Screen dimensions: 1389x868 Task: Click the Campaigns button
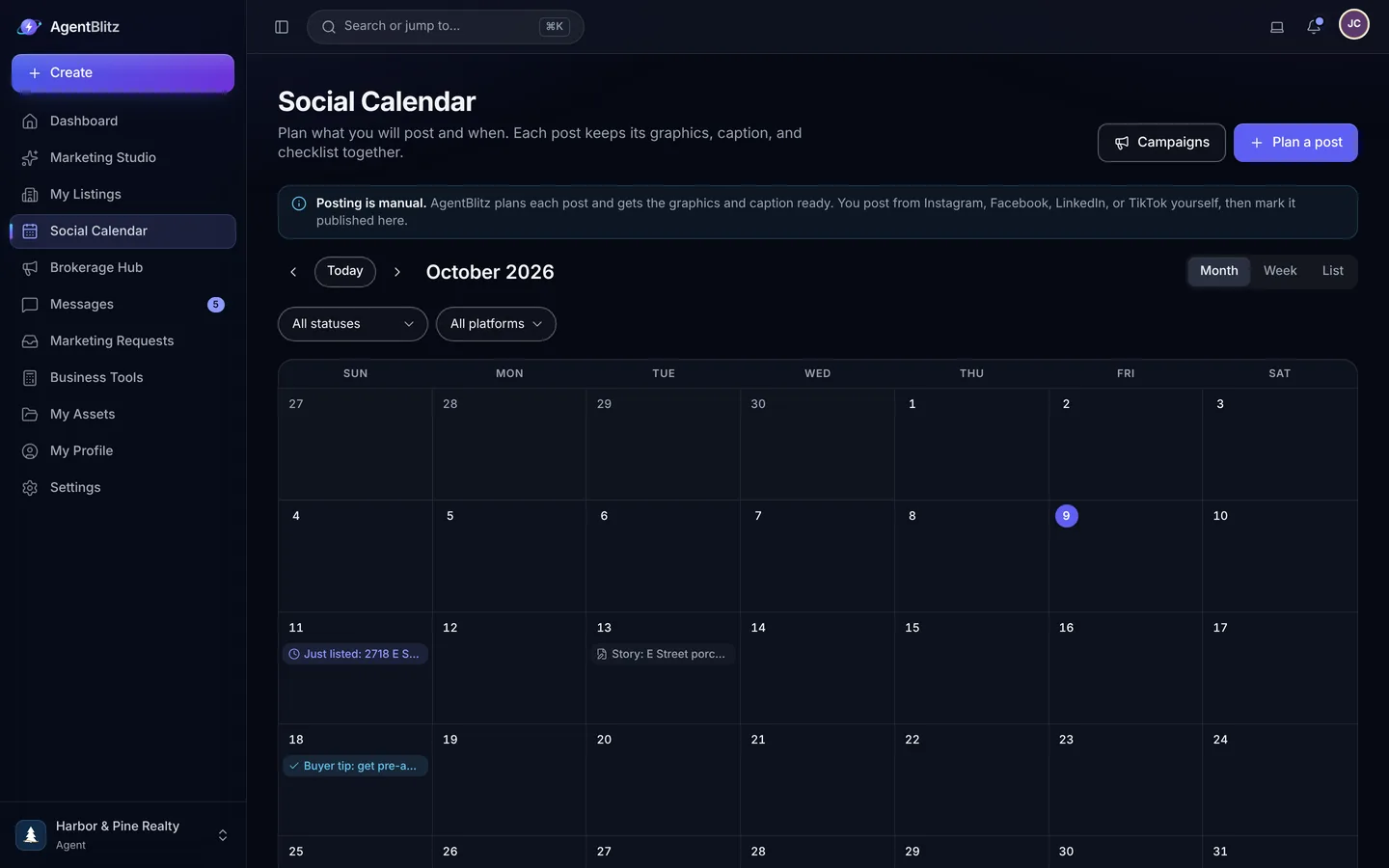pyautogui.click(x=1161, y=143)
